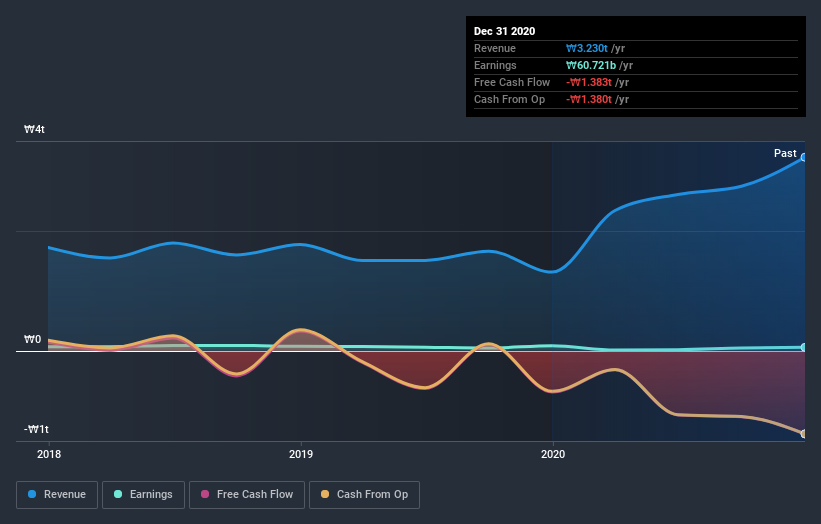Click the Cash From Op endpoint marker
This screenshot has width=821, height=524.
804,433
